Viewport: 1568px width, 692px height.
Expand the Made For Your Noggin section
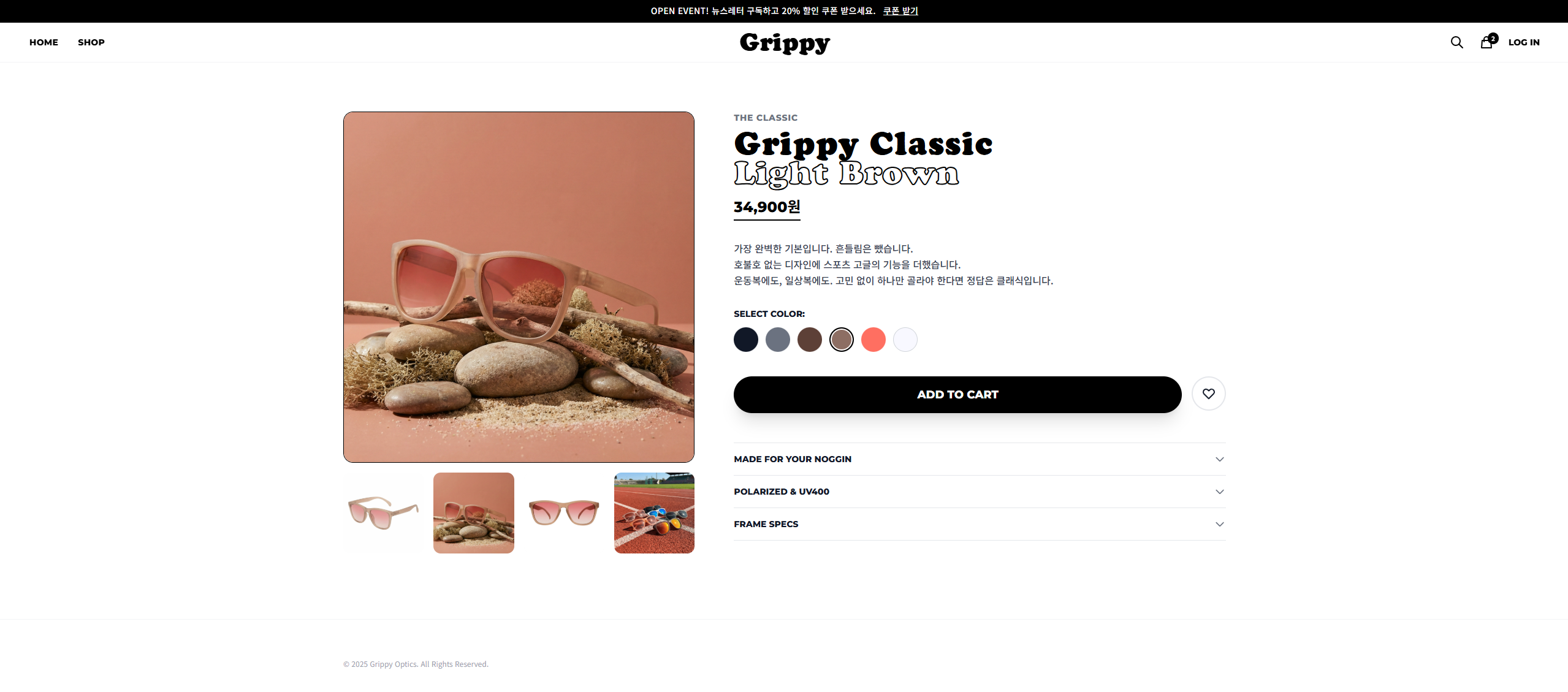(x=980, y=459)
